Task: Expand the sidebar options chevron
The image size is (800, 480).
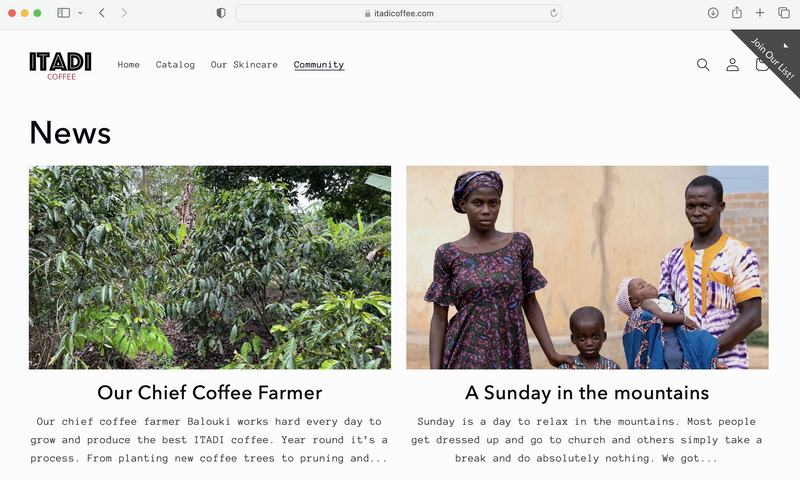Action: point(79,13)
